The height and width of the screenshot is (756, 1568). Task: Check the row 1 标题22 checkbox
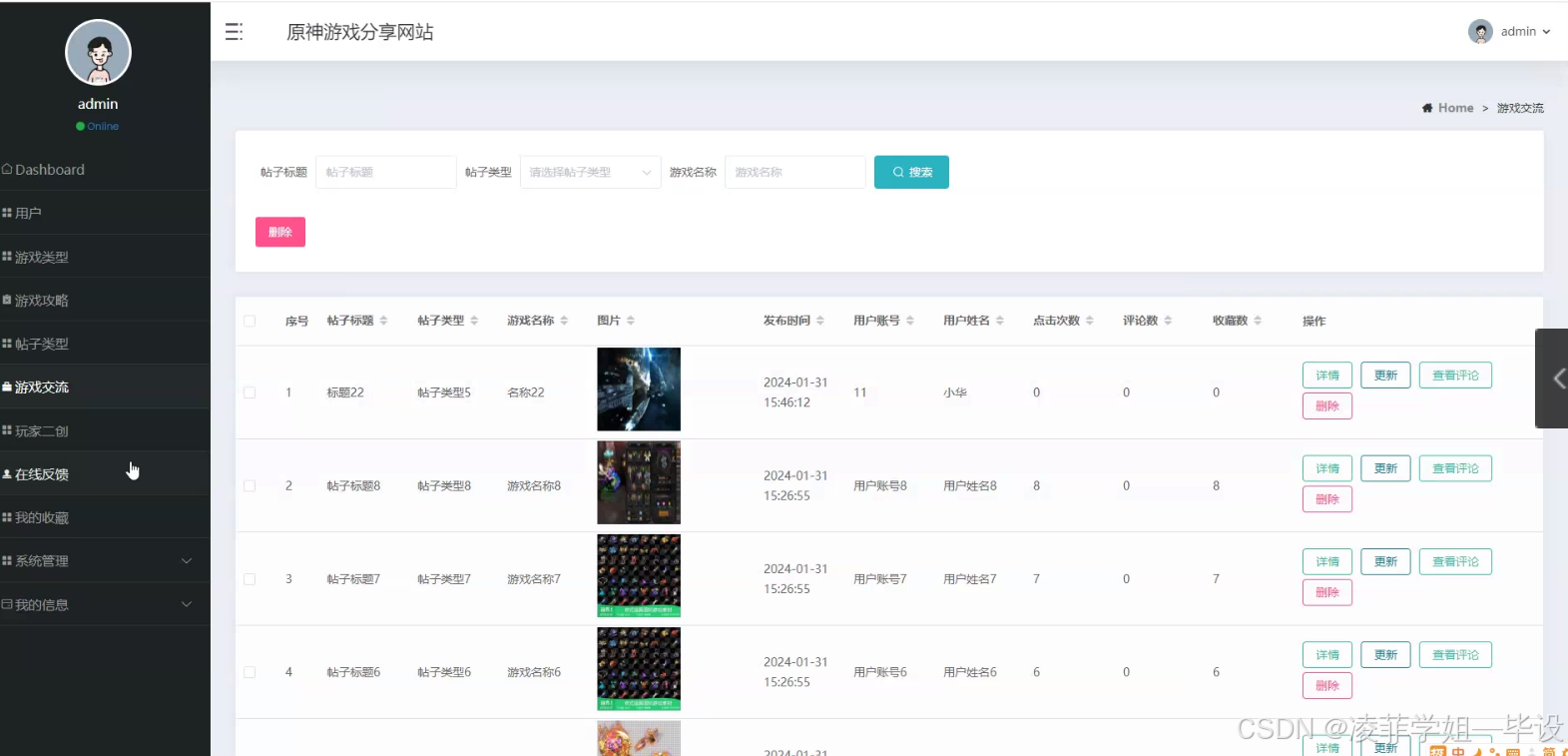tap(250, 392)
